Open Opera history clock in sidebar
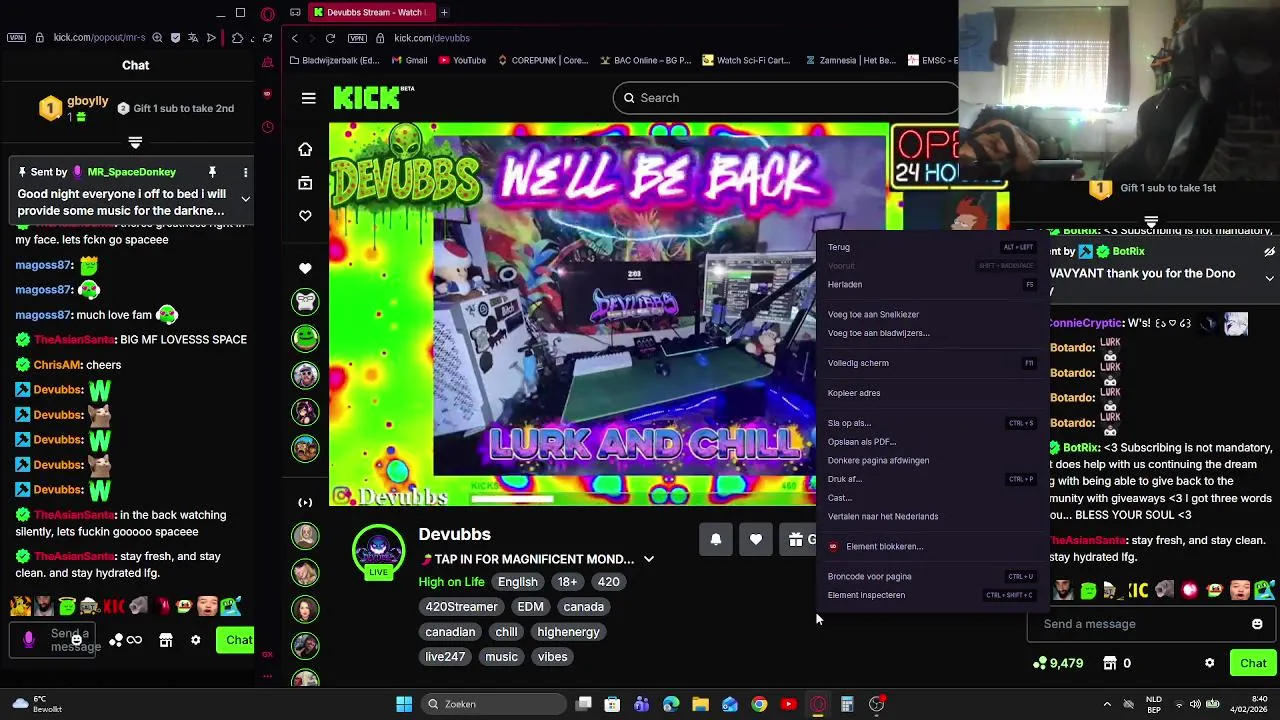 [x=267, y=127]
